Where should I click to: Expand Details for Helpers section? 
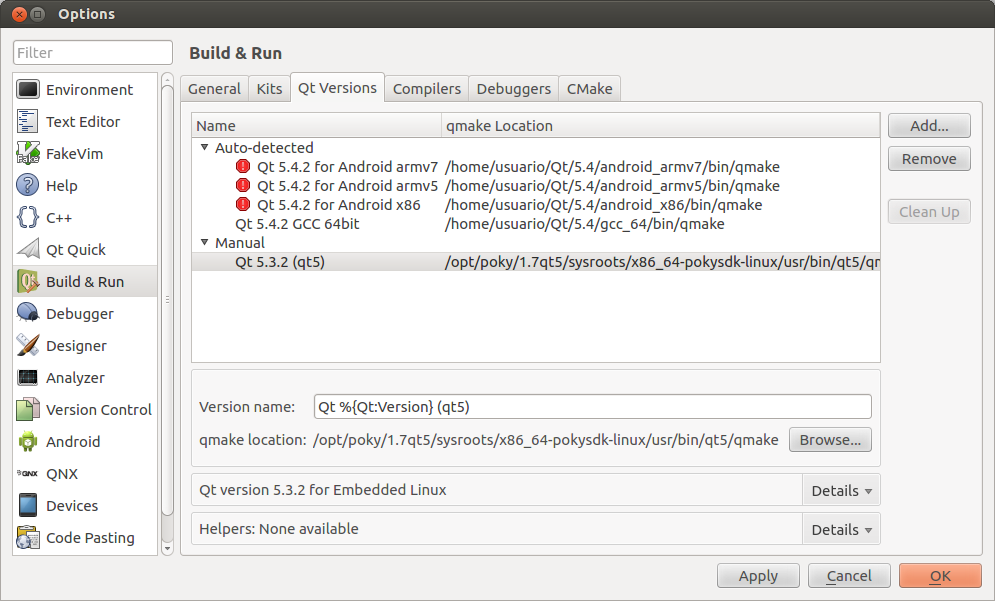[x=841, y=530]
